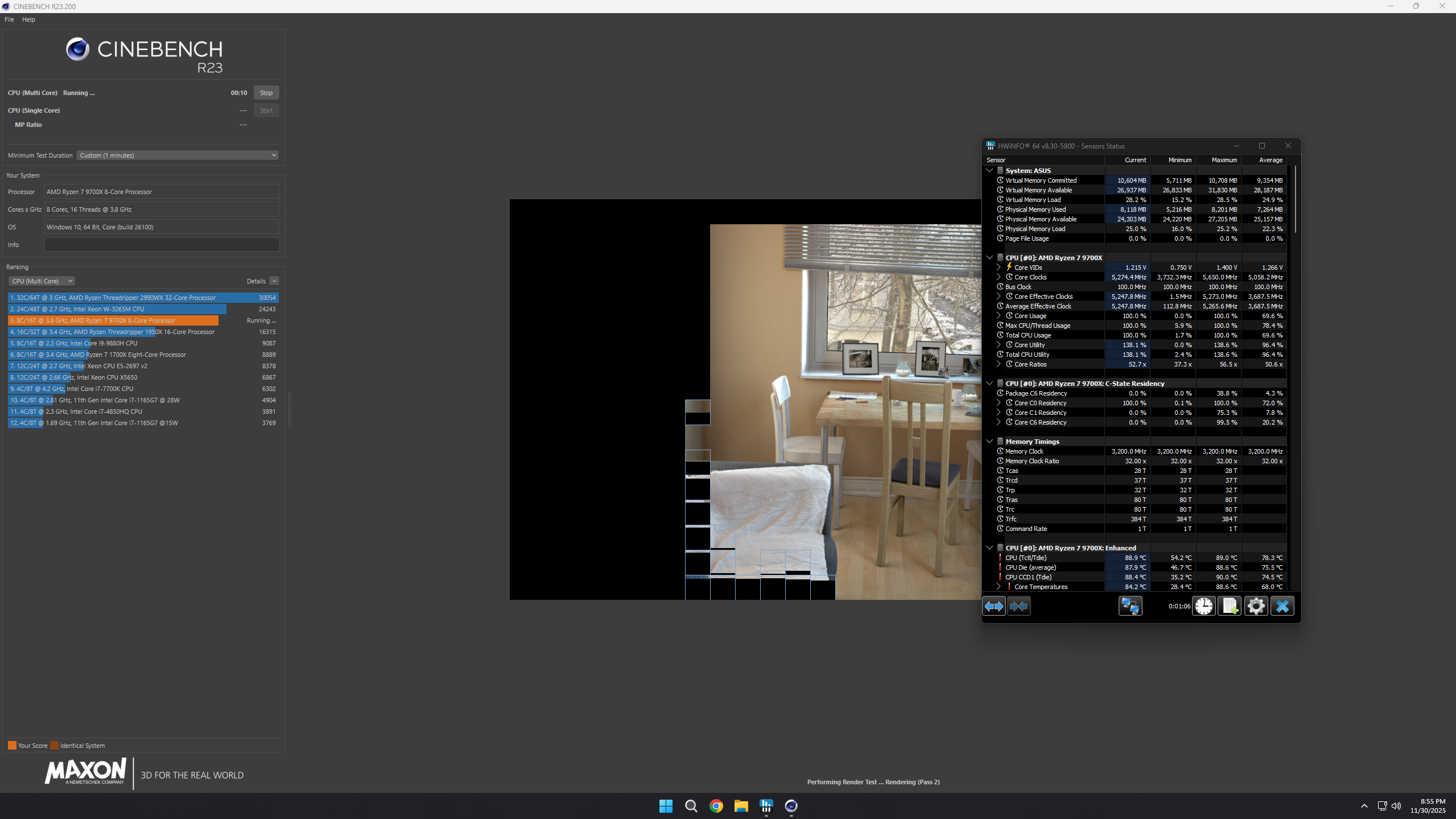Viewport: 1456px width, 819px height.
Task: Click HWiNFO title bar app icon
Action: click(991, 146)
